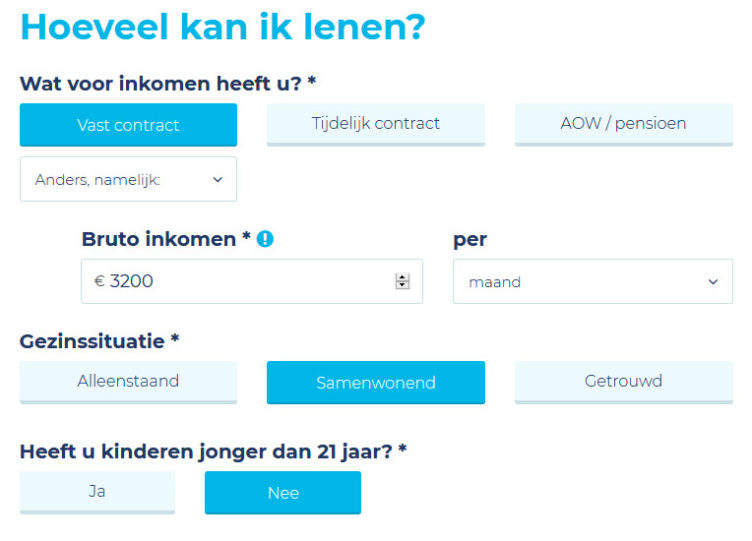The height and width of the screenshot is (541, 752).
Task: Click the info icon beside Bruto inkomen
Action: (265, 240)
